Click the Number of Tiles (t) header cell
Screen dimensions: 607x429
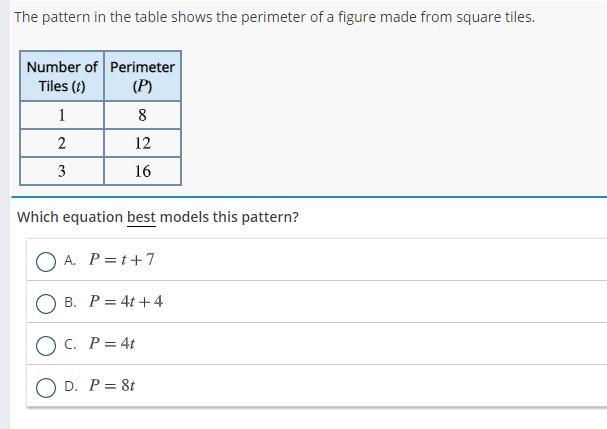click(x=62, y=76)
